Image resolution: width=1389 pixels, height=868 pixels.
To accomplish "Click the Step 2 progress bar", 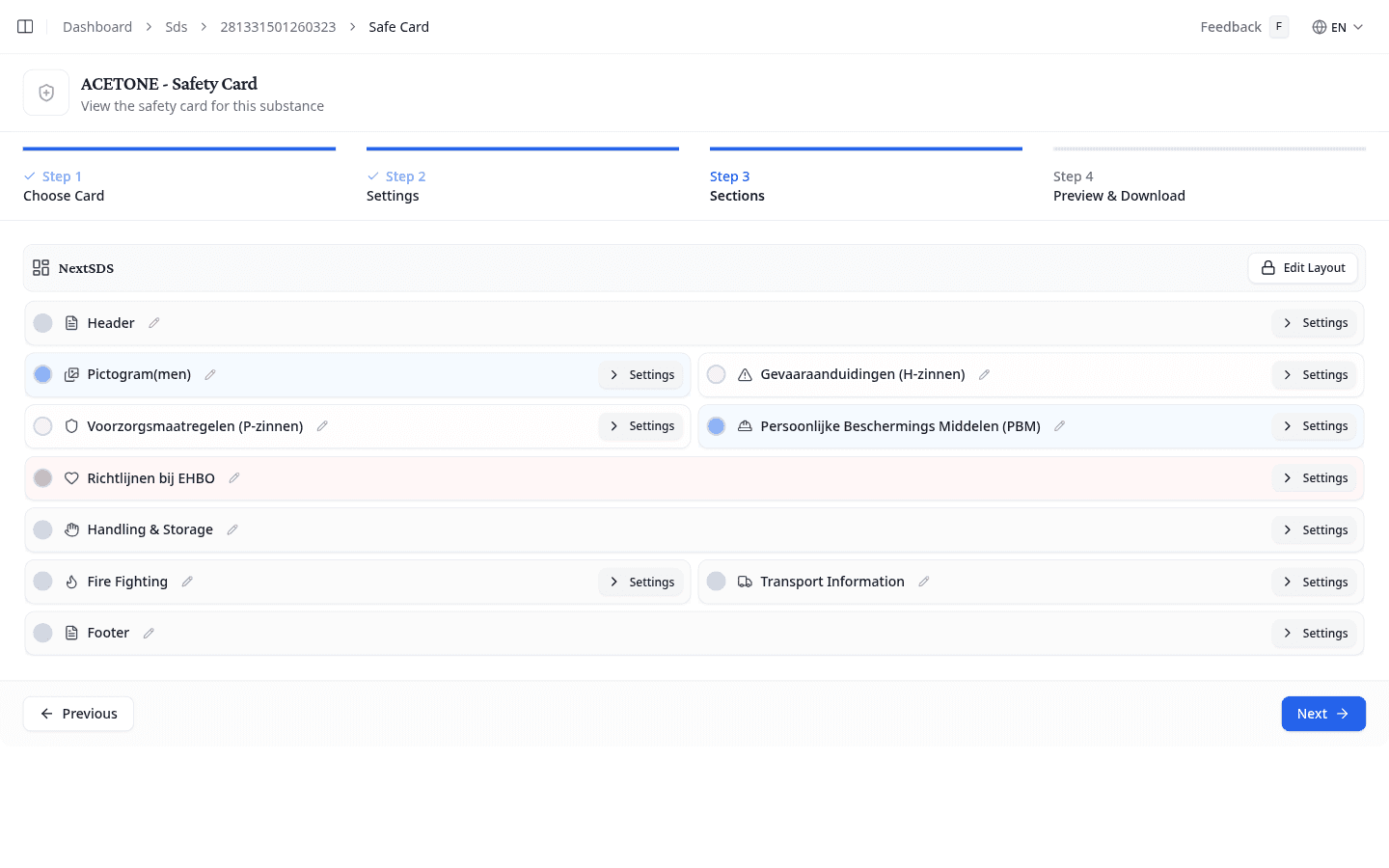I will click(522, 149).
